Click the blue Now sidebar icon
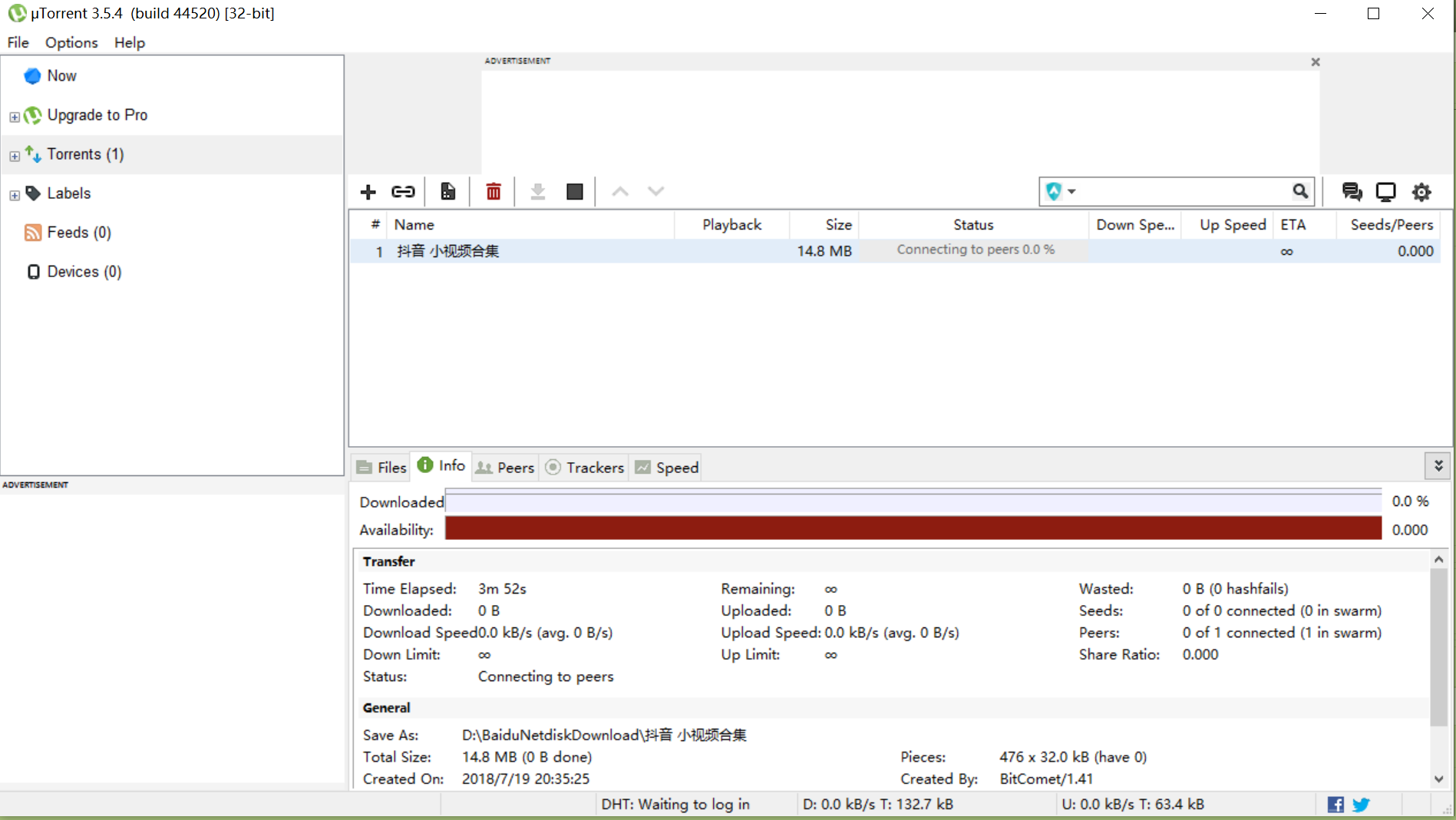Viewport: 1456px width, 820px height. coord(32,76)
